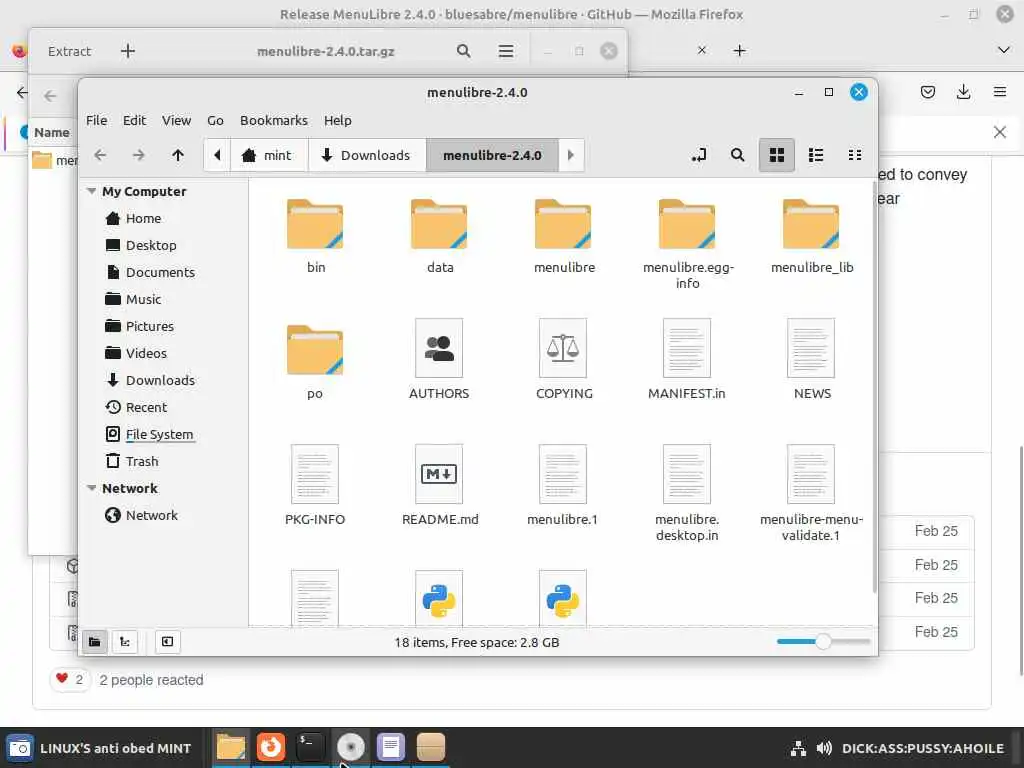Open Music in the sidebar
This screenshot has height=768, width=1024.
[x=143, y=299]
